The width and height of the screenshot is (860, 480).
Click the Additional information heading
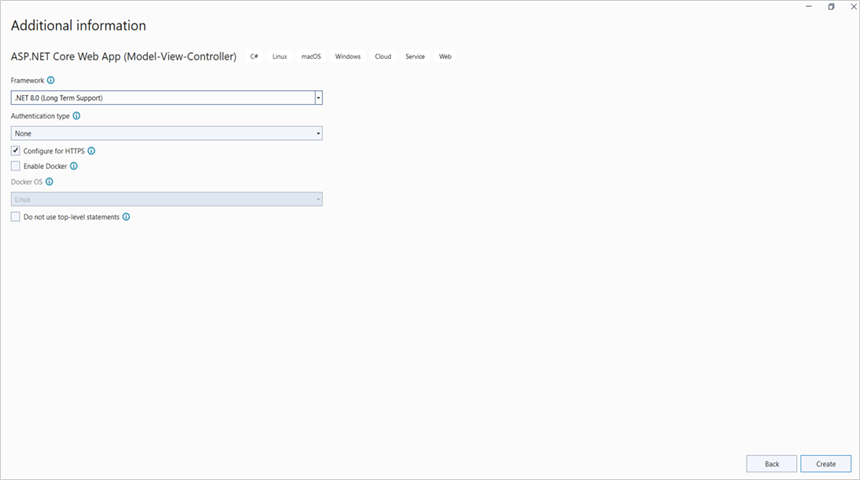78,26
